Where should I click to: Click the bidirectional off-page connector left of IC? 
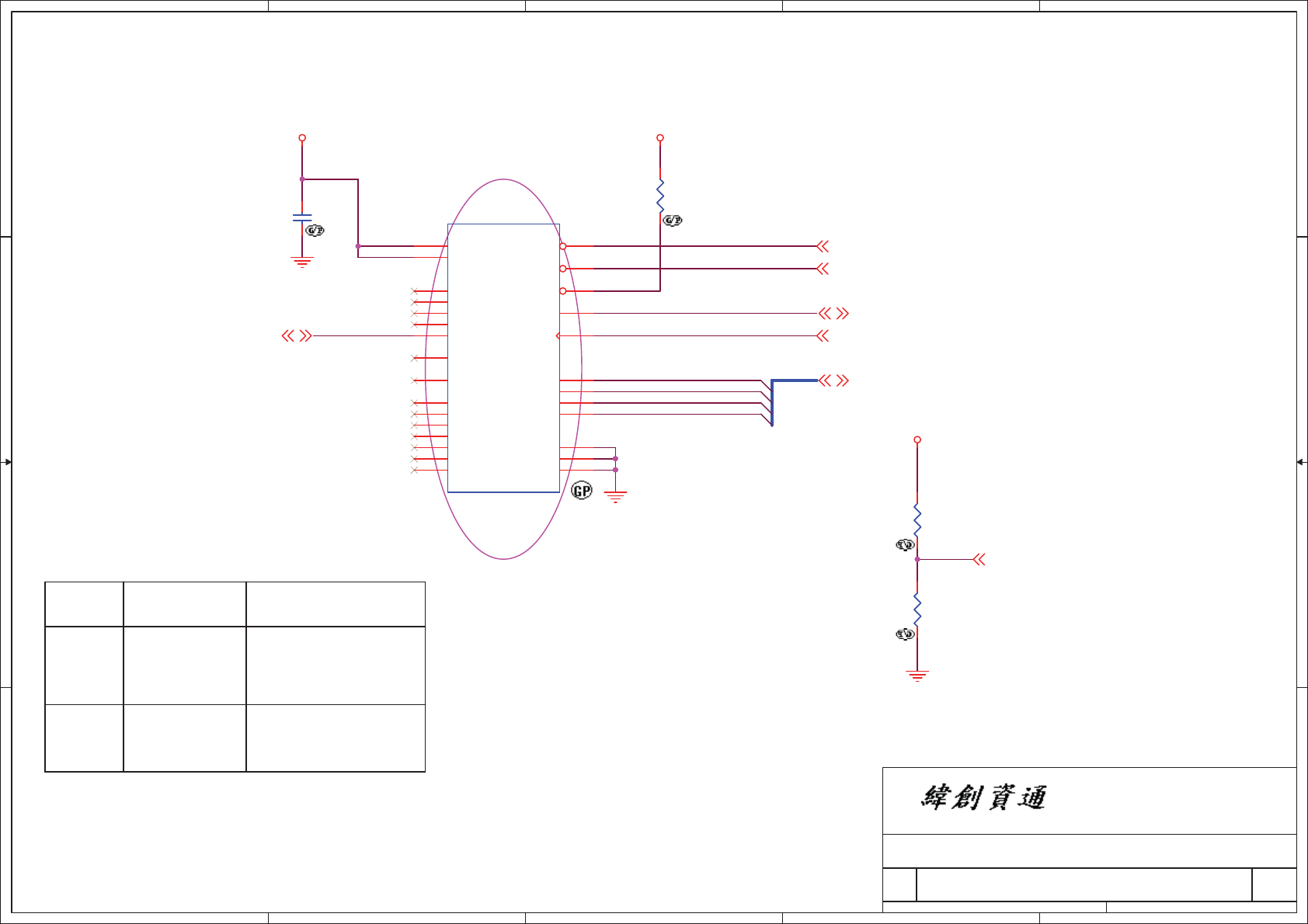(297, 336)
